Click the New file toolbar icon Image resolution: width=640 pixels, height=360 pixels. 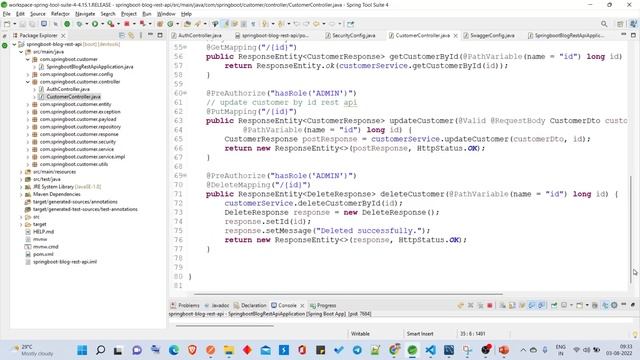(x=7, y=24)
